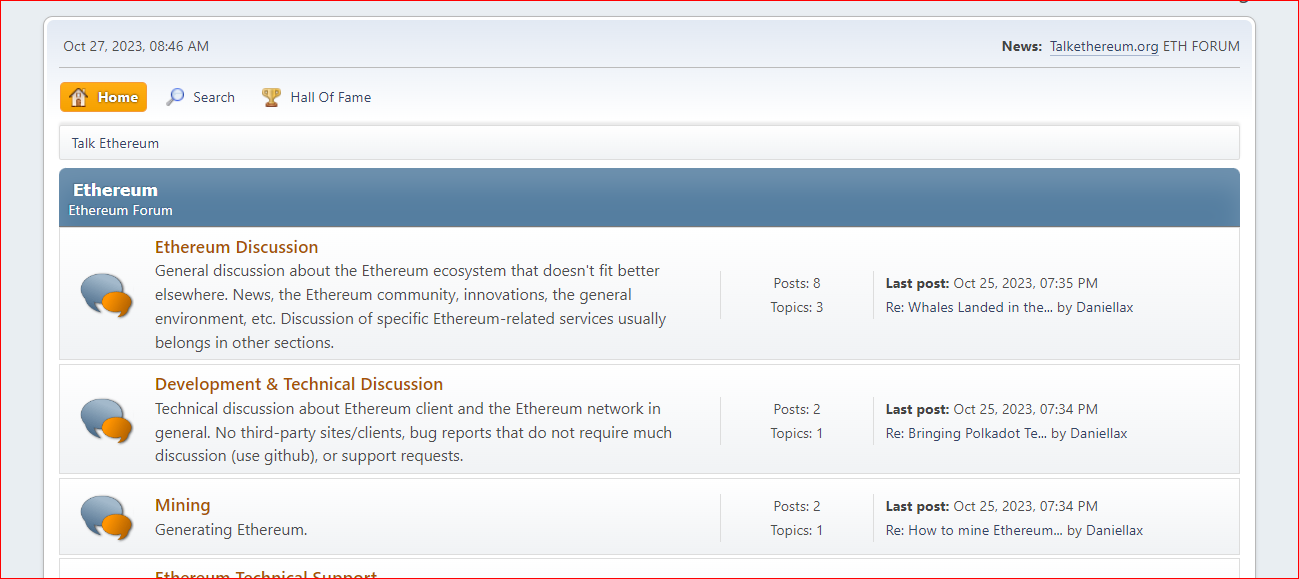1299x579 pixels.
Task: Click the Search magnifying glass icon
Action: [x=175, y=97]
